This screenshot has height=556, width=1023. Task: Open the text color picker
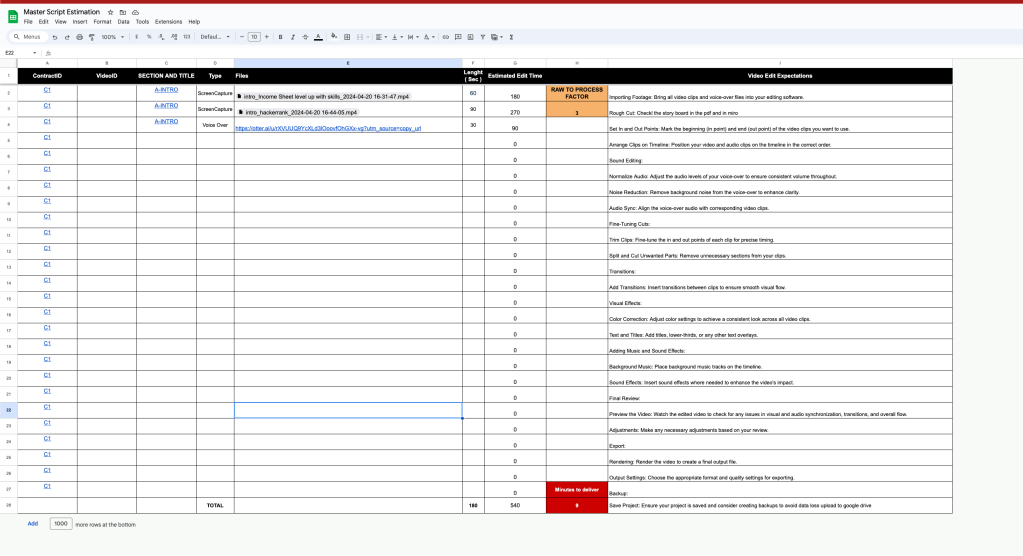coord(318,37)
